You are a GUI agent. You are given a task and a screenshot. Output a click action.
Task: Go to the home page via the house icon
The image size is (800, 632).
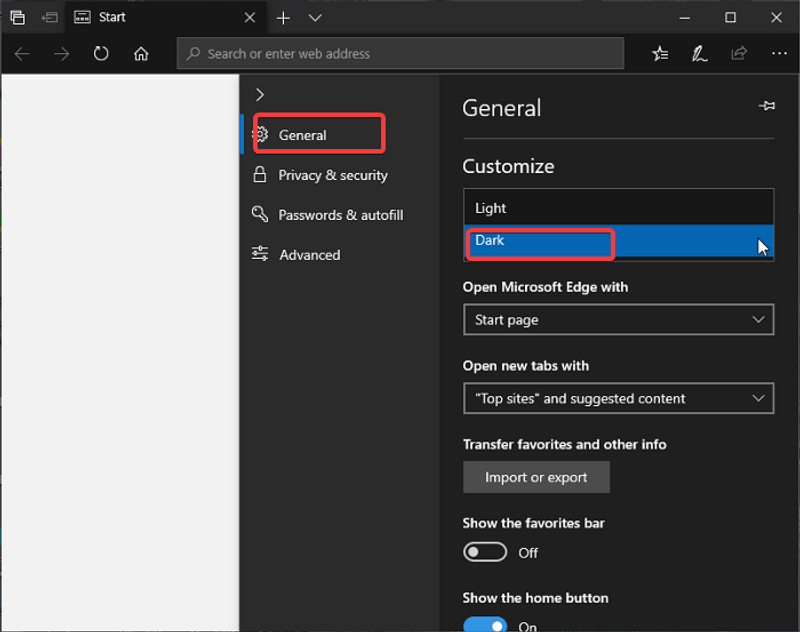(141, 54)
